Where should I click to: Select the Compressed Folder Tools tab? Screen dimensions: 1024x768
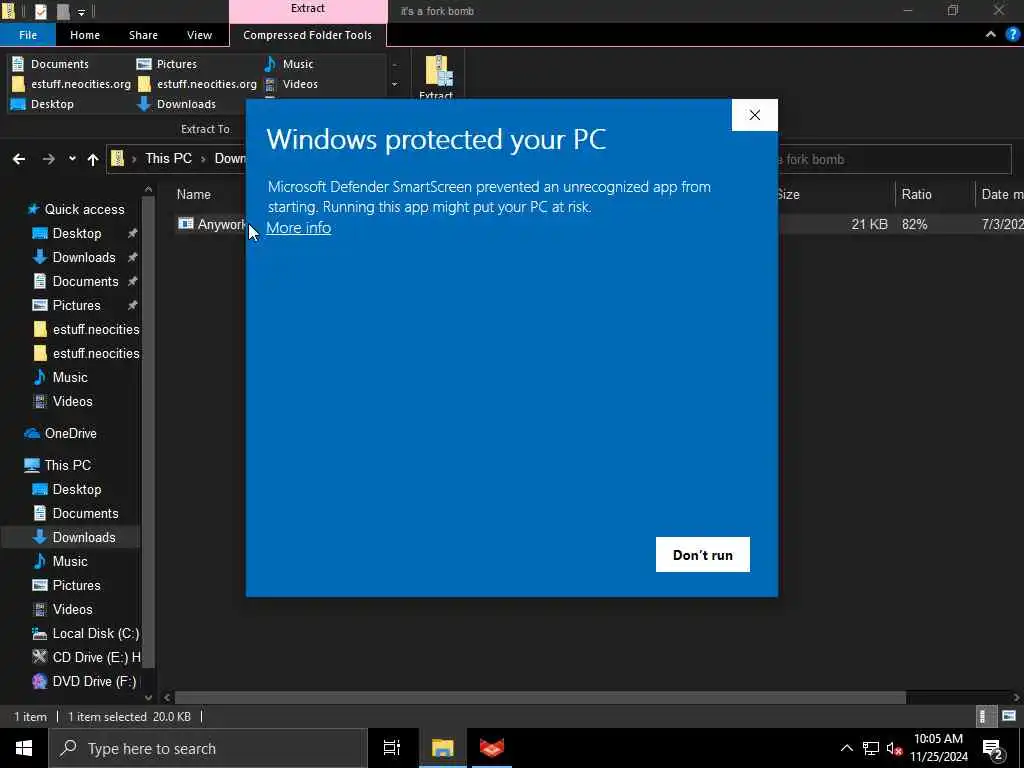click(x=307, y=35)
